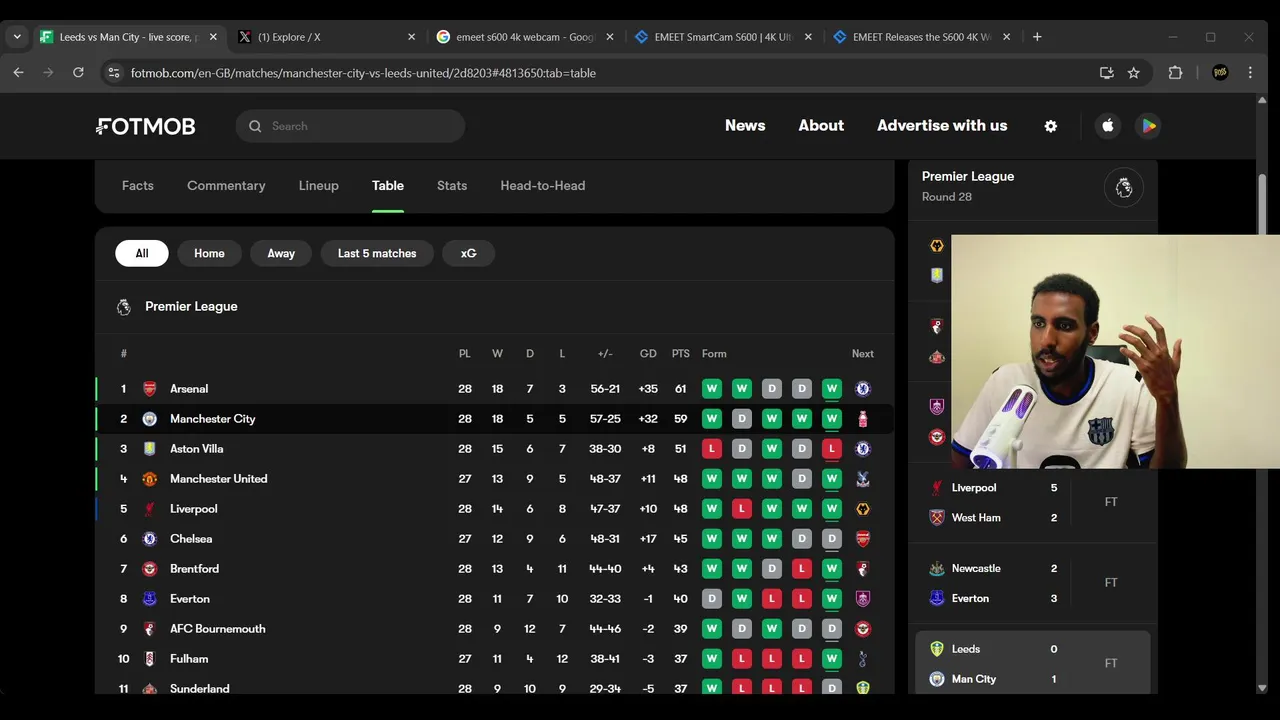Open the About link in header
The height and width of the screenshot is (720, 1280).
pyautogui.click(x=821, y=126)
